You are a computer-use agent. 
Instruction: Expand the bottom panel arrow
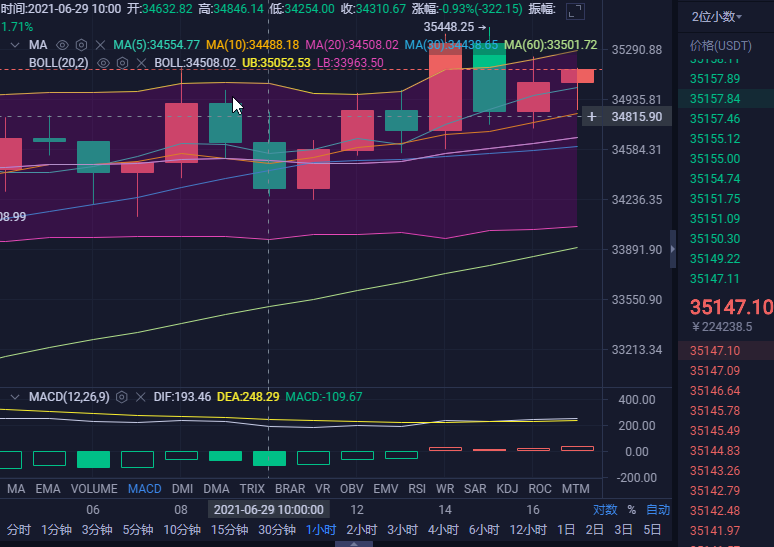(354, 544)
